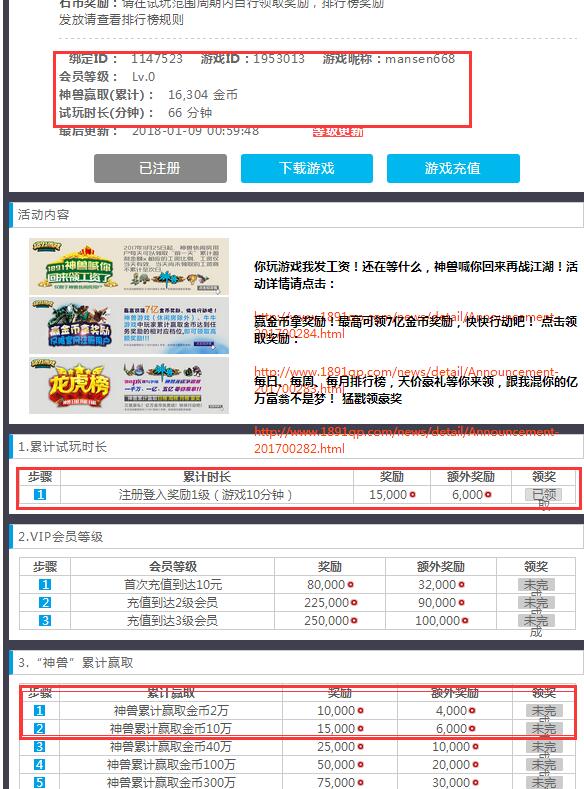Click step 1 icon beside 神兽累计赢取金币2万
This screenshot has height=789, width=584.
39,711
